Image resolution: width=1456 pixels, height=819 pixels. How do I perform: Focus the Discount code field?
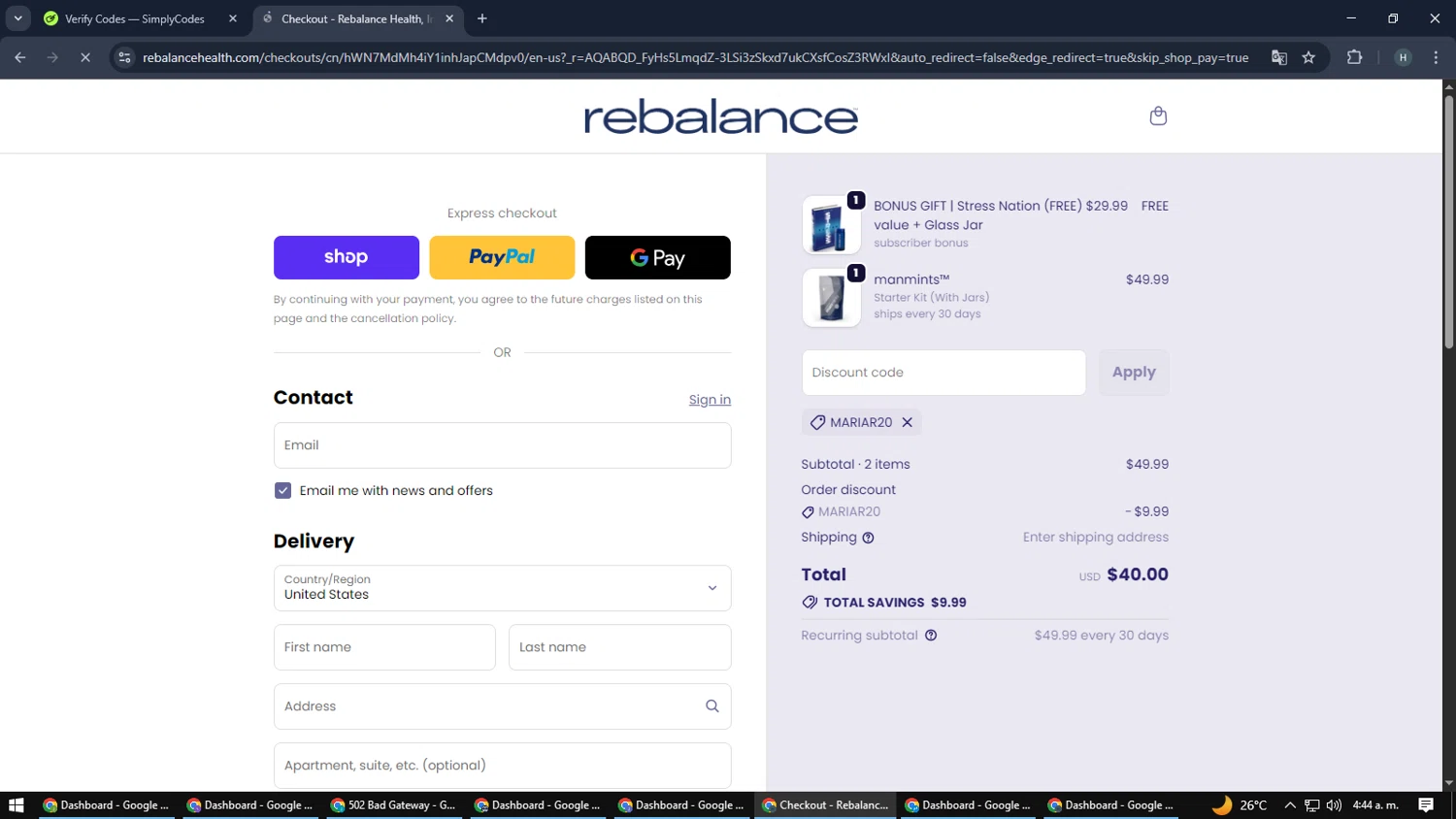click(x=943, y=373)
